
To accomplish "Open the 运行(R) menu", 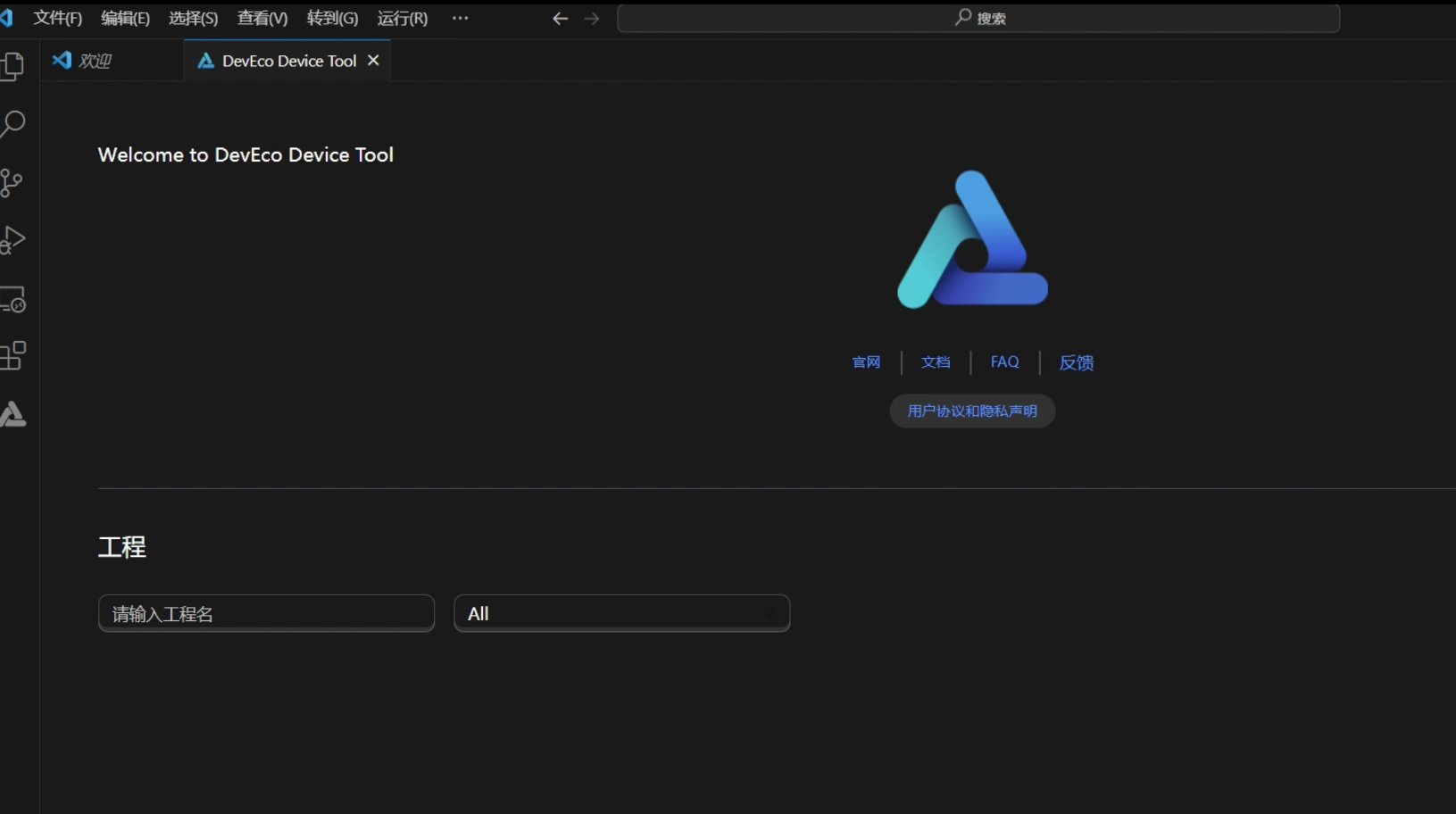I will point(402,18).
